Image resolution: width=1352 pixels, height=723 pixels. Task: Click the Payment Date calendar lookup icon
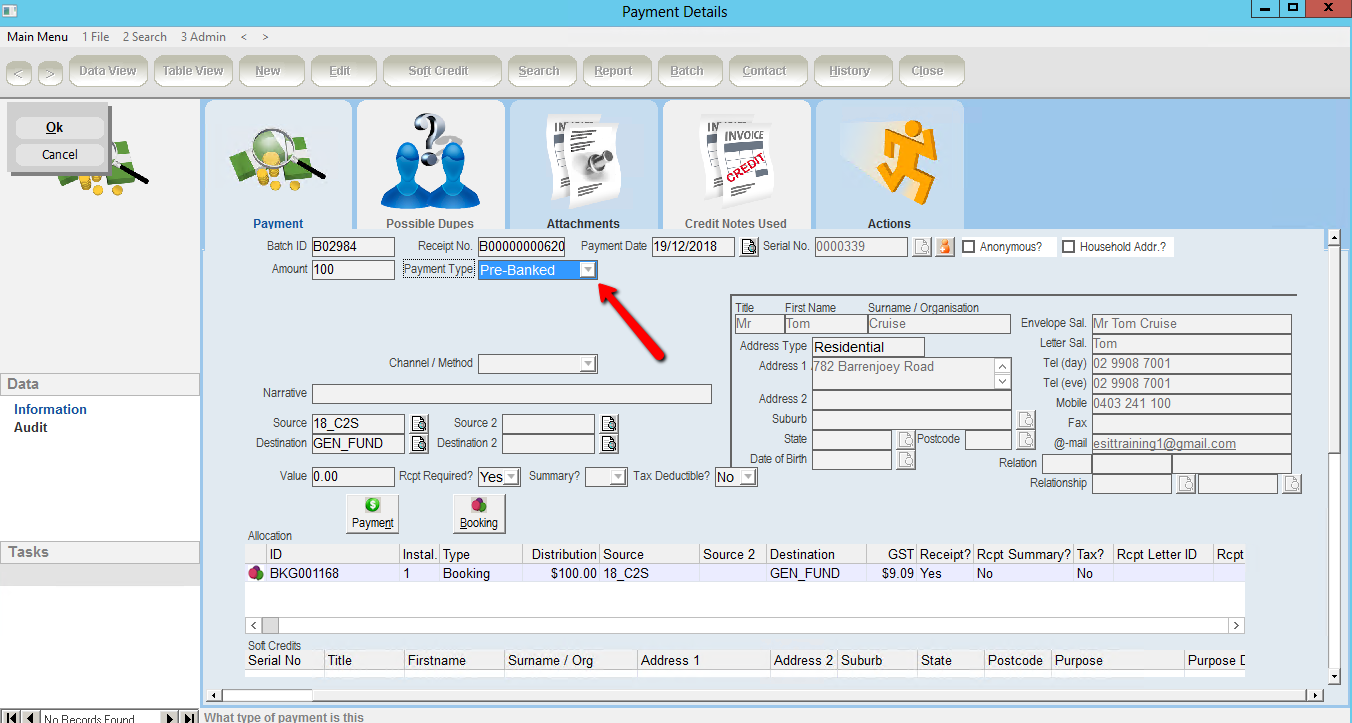[749, 247]
